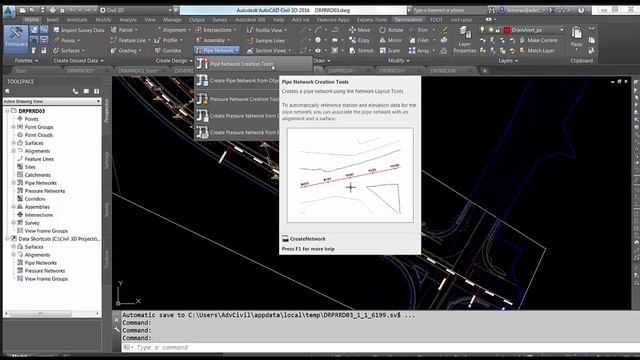Expand the Layers panel

[x=508, y=60]
